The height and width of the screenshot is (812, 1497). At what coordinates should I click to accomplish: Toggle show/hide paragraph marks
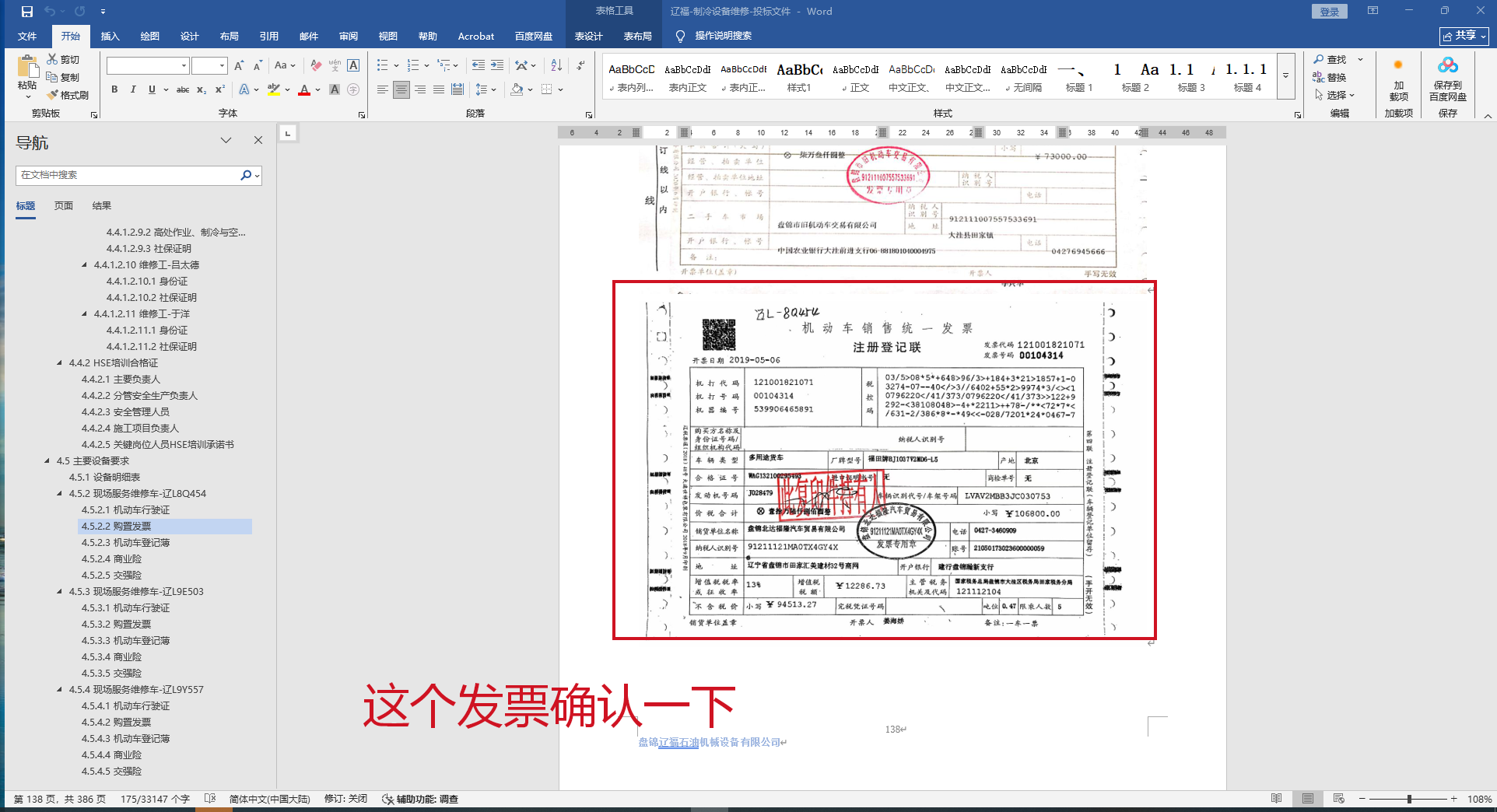pos(580,65)
